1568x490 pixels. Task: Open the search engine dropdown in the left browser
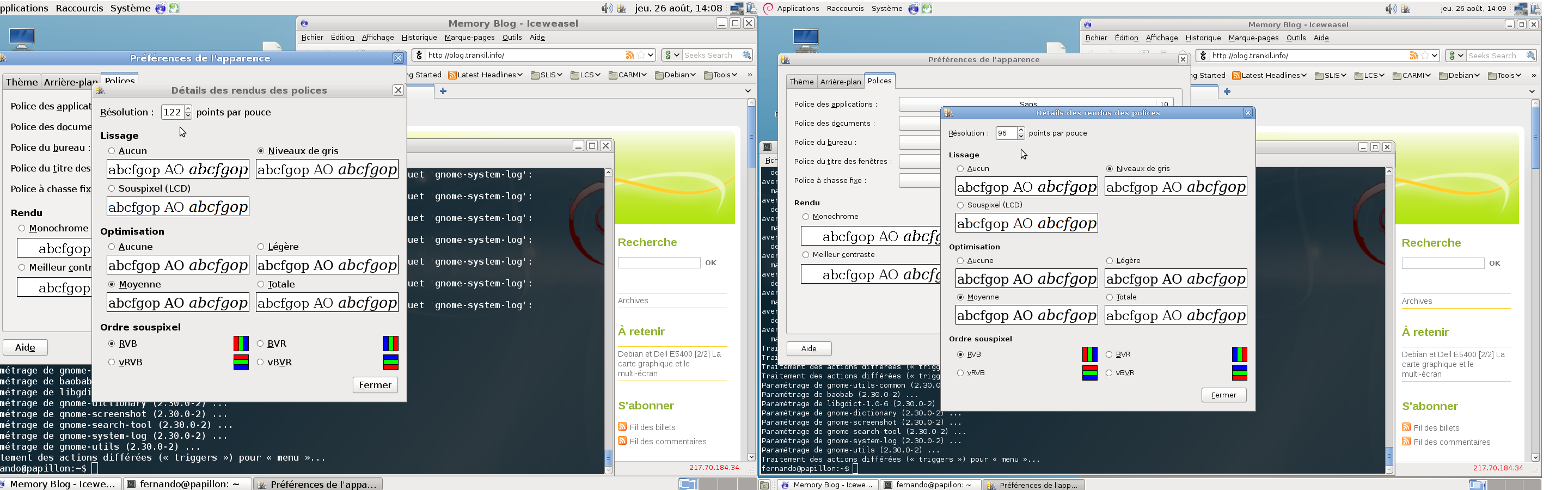pos(672,55)
